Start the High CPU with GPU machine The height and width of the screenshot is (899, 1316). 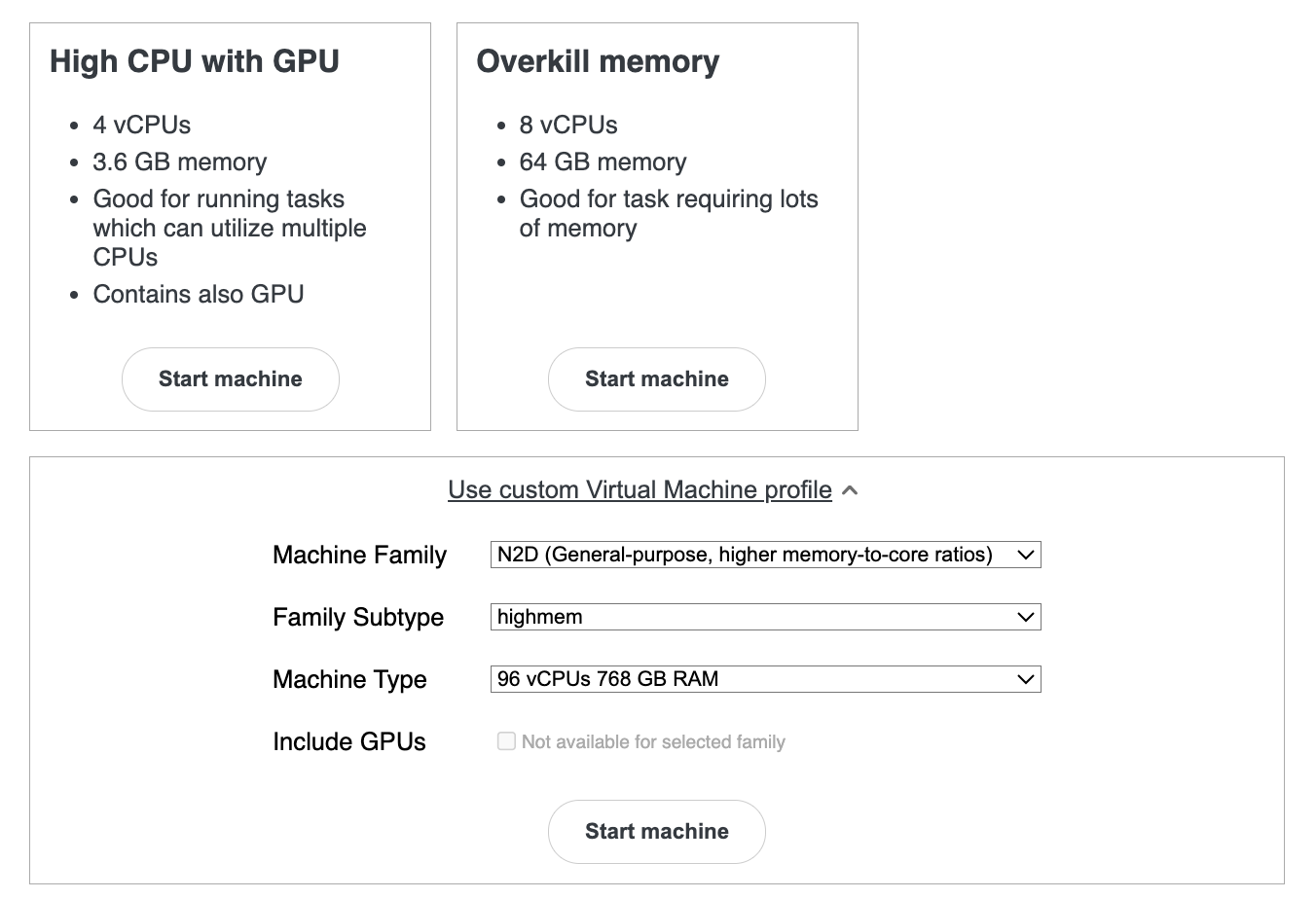point(230,379)
